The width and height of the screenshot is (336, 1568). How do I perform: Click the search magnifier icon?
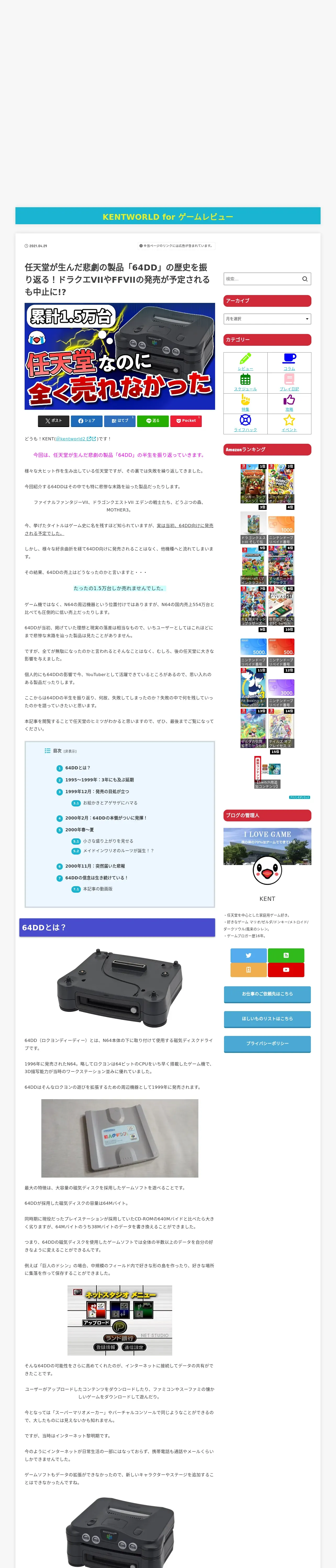click(305, 279)
